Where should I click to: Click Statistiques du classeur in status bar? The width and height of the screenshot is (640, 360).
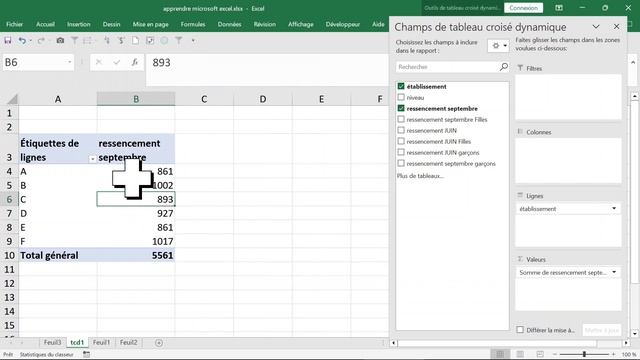click(47, 354)
